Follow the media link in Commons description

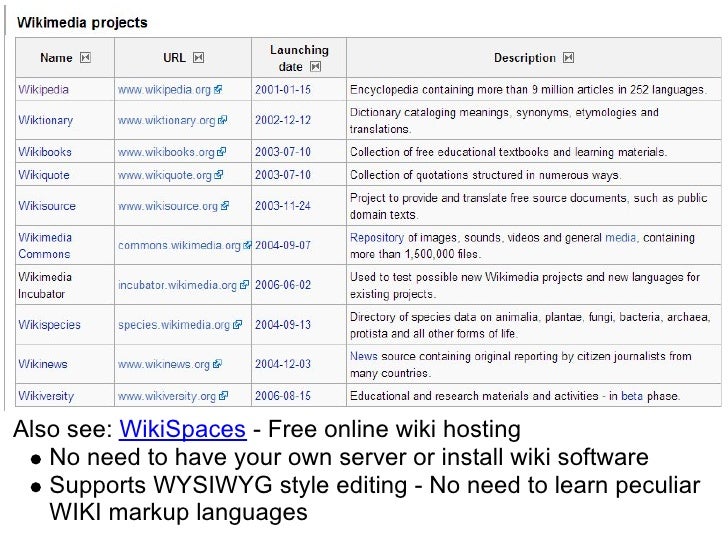click(x=621, y=238)
